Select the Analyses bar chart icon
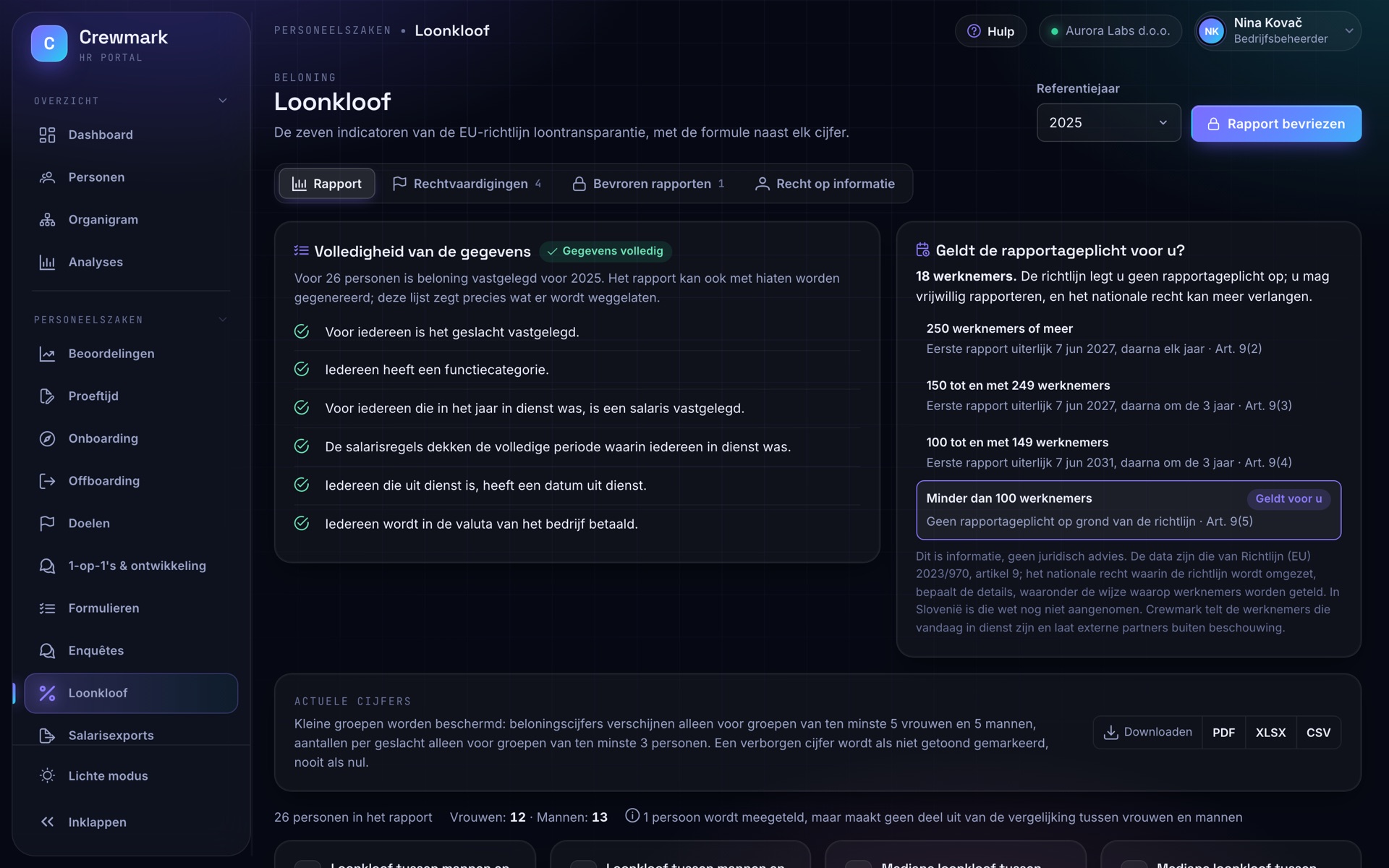 coord(47,263)
